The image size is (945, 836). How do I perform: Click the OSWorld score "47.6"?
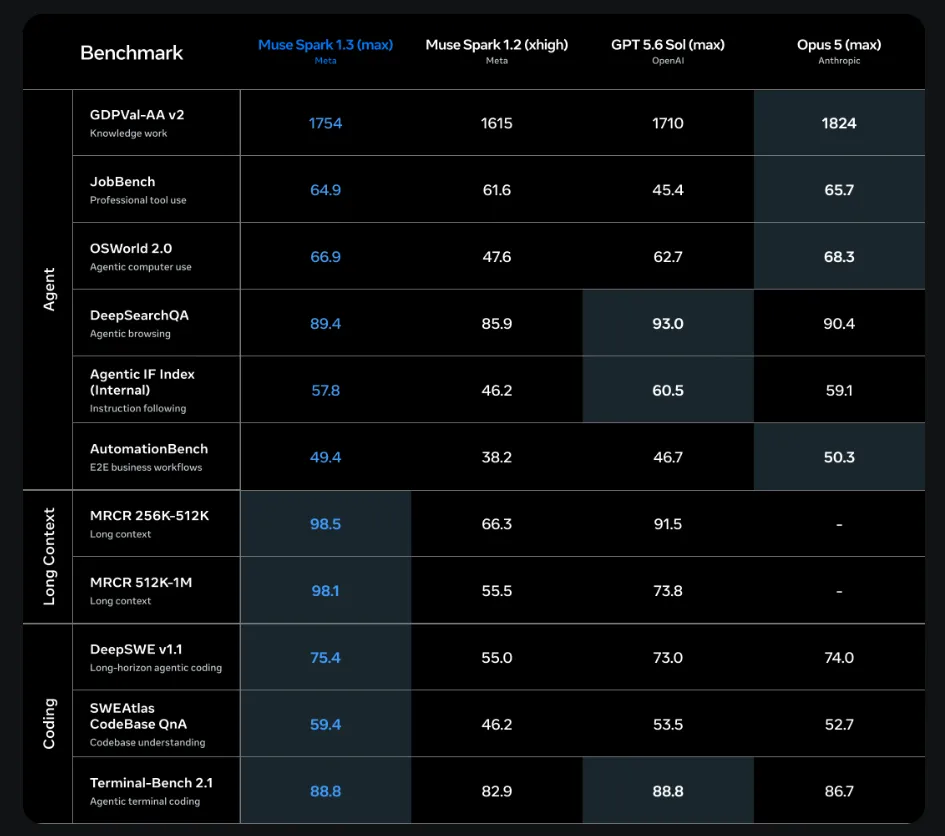(x=497, y=257)
